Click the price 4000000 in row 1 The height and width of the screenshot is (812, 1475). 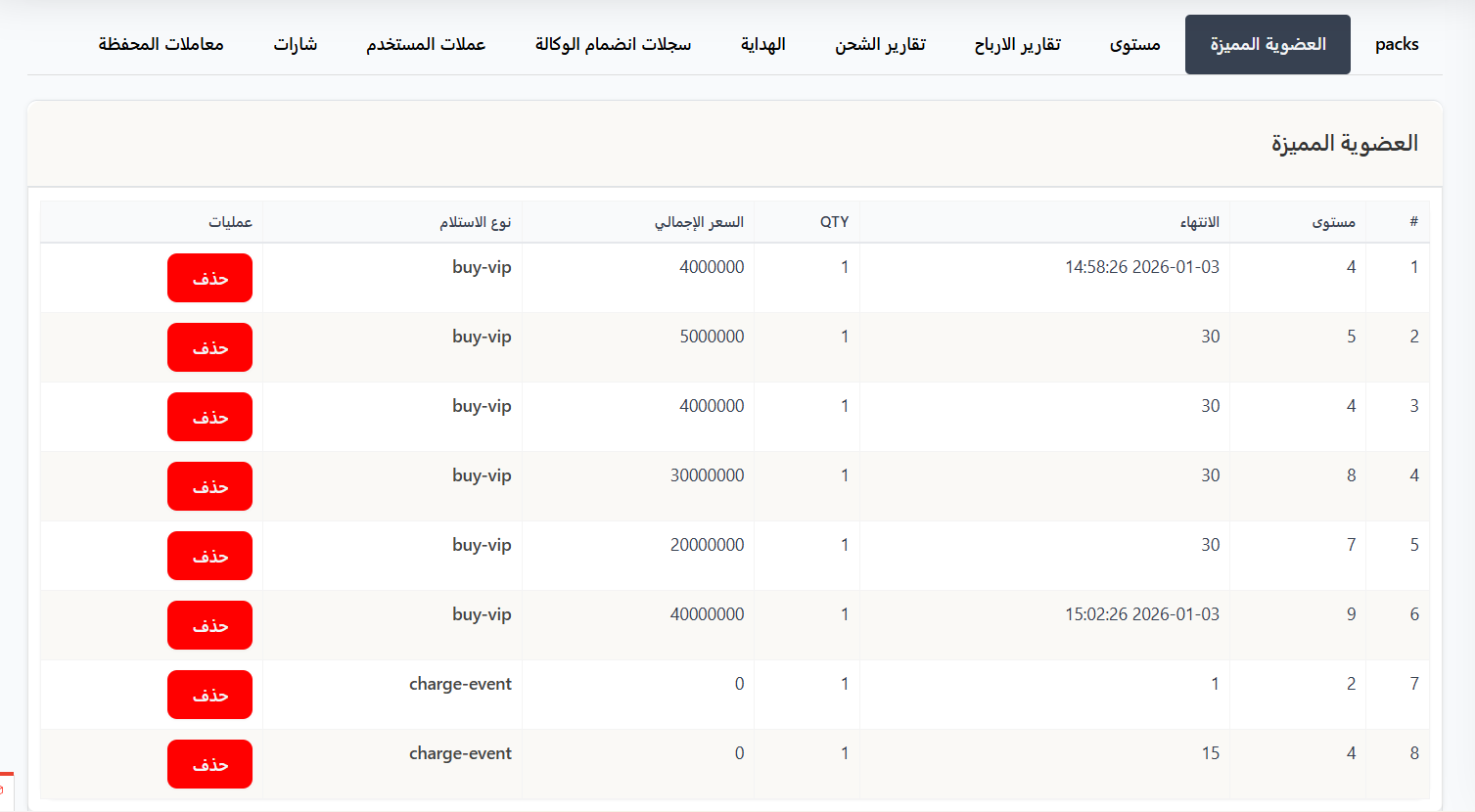(712, 267)
